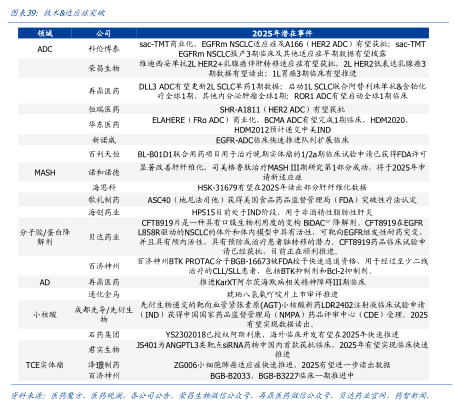Click the YS2302018已授权阿斯利康 event cell
Screen dimensions: 454x401
[x=282, y=334]
